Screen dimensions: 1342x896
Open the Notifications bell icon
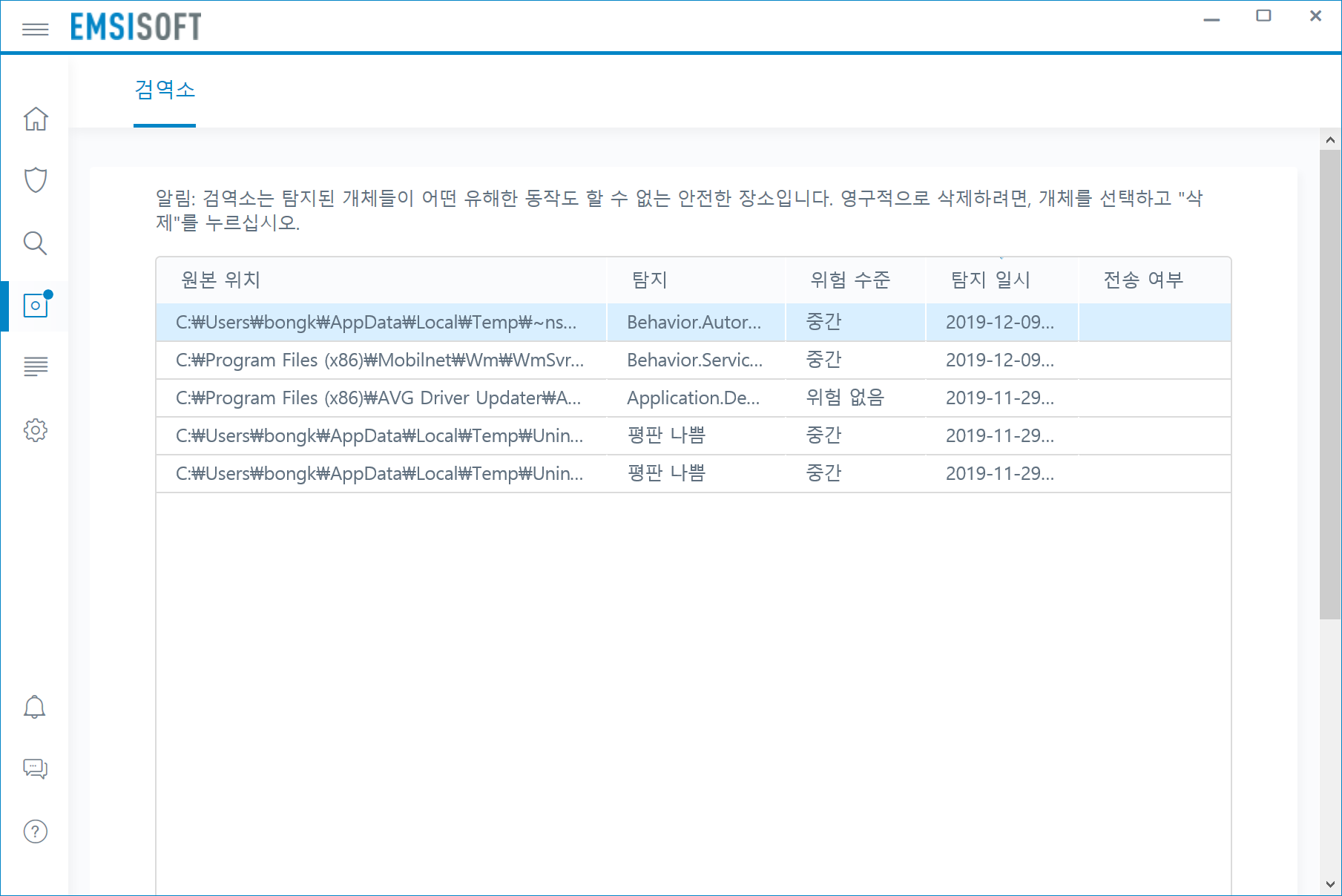click(35, 707)
